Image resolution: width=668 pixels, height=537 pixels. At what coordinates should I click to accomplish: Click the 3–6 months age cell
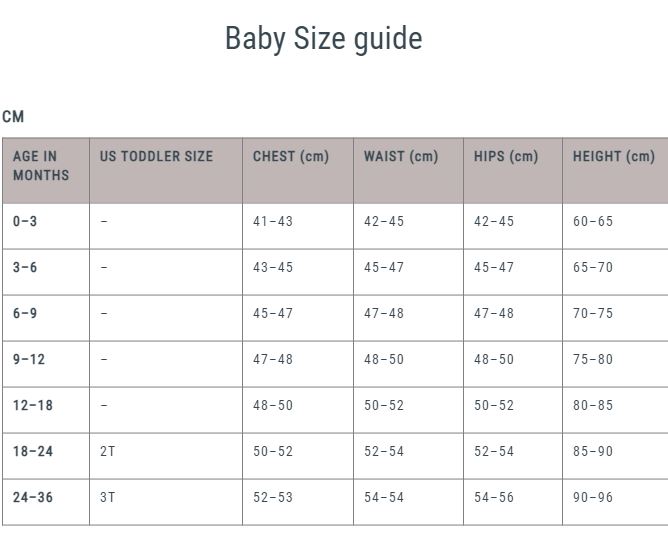25,268
